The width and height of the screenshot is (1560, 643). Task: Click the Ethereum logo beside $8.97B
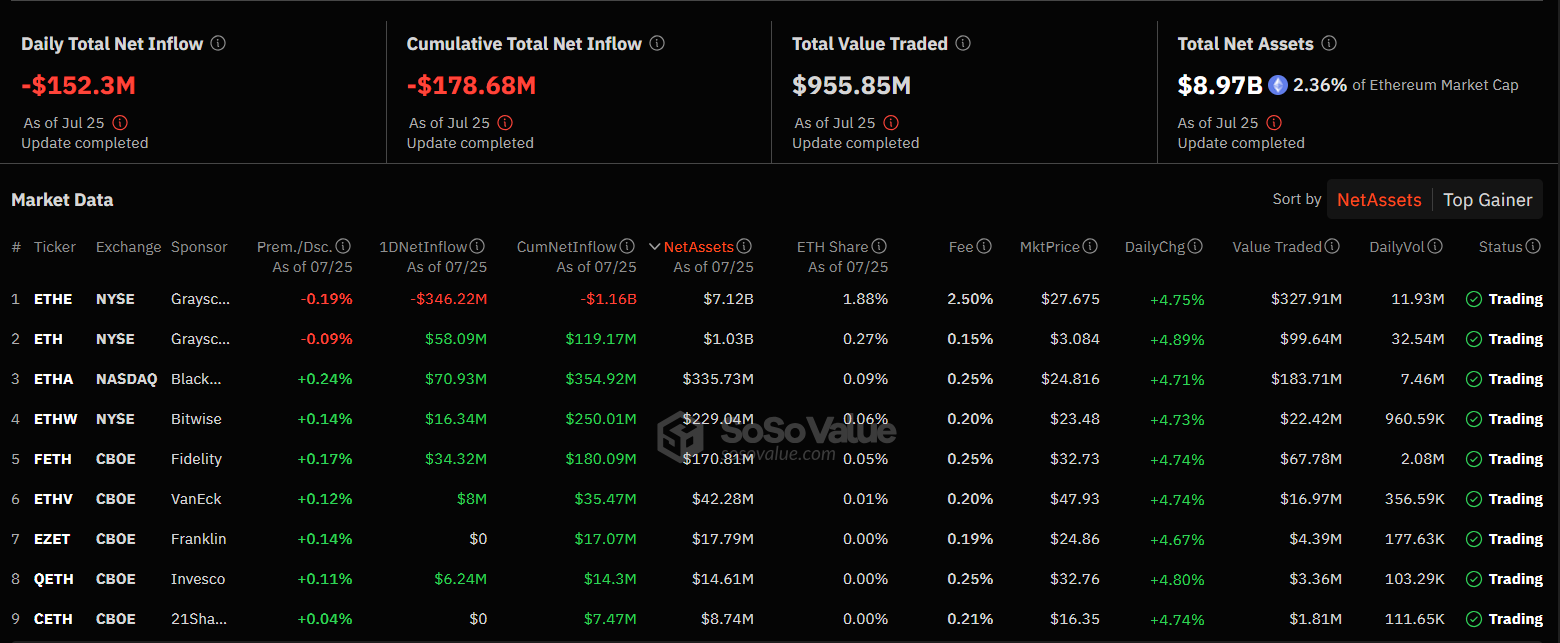point(1278,85)
